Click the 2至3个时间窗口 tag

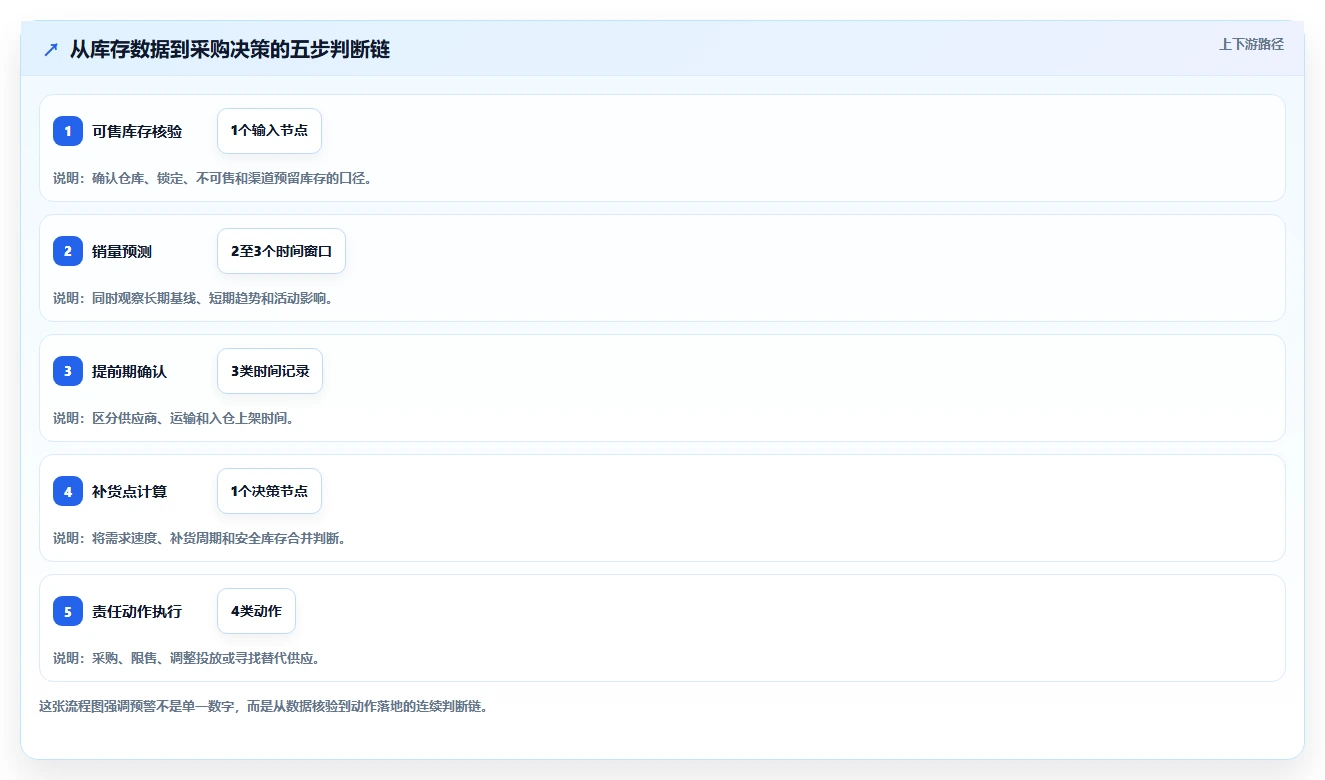(281, 251)
